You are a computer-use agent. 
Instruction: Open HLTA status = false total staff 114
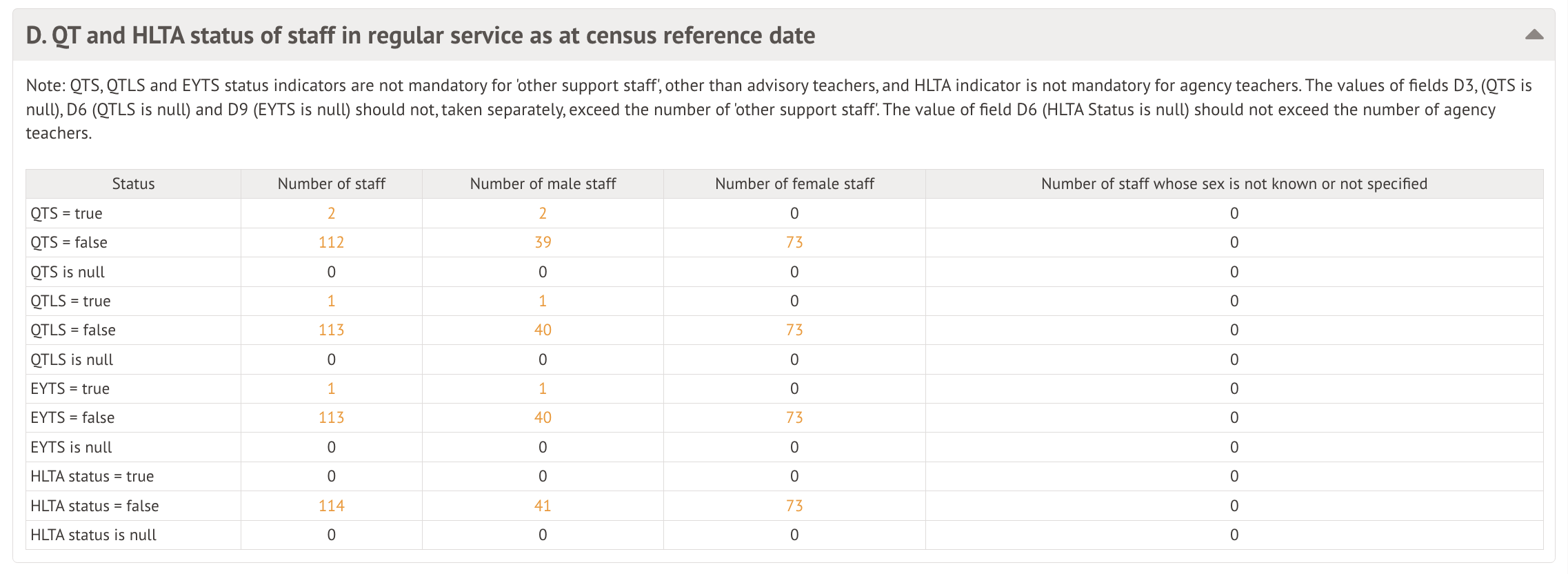[331, 506]
